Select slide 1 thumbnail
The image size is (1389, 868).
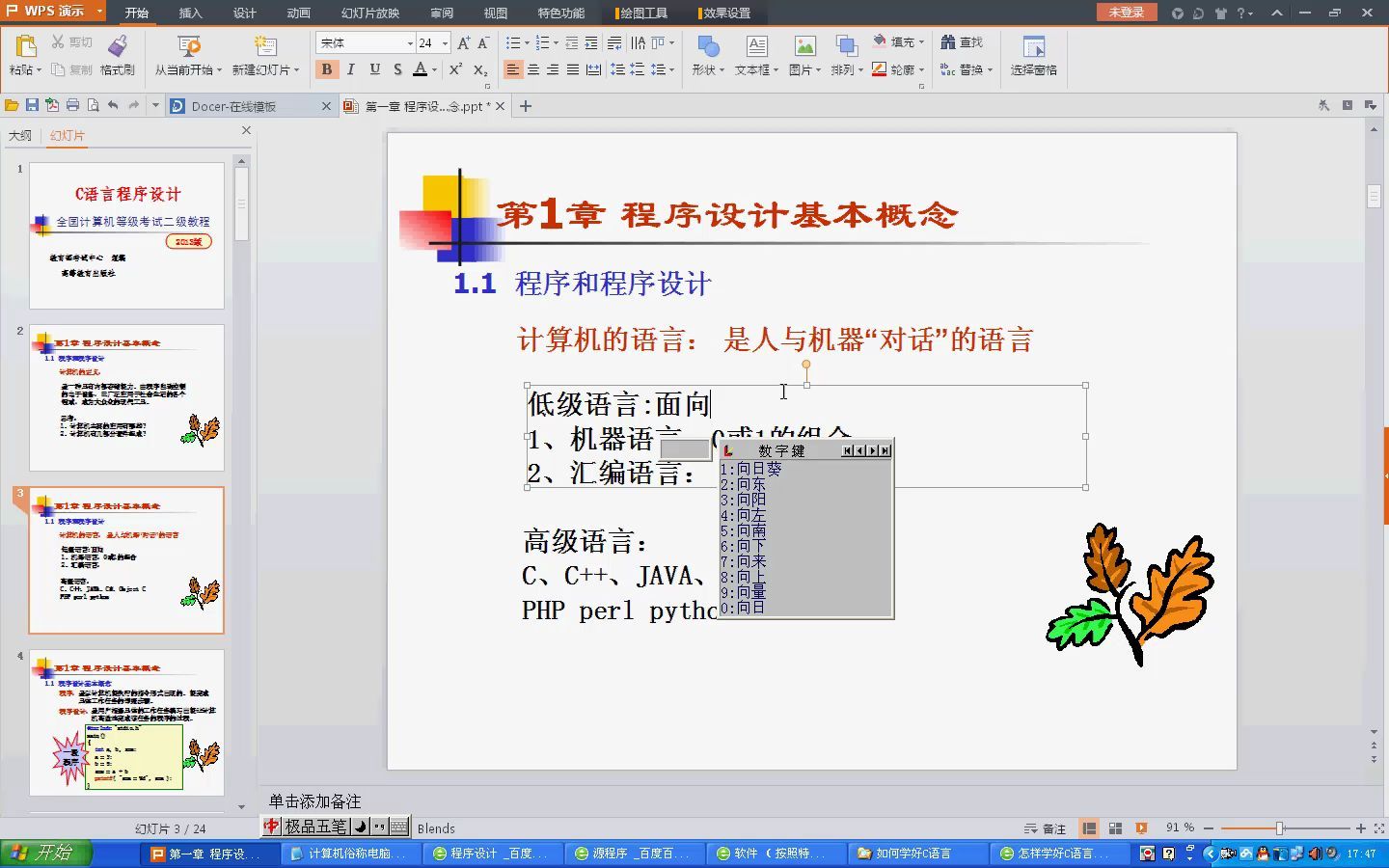pyautogui.click(x=126, y=235)
